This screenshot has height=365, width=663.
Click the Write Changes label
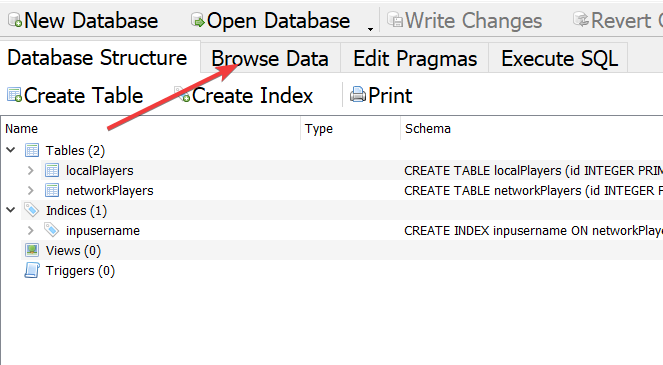tap(473, 21)
